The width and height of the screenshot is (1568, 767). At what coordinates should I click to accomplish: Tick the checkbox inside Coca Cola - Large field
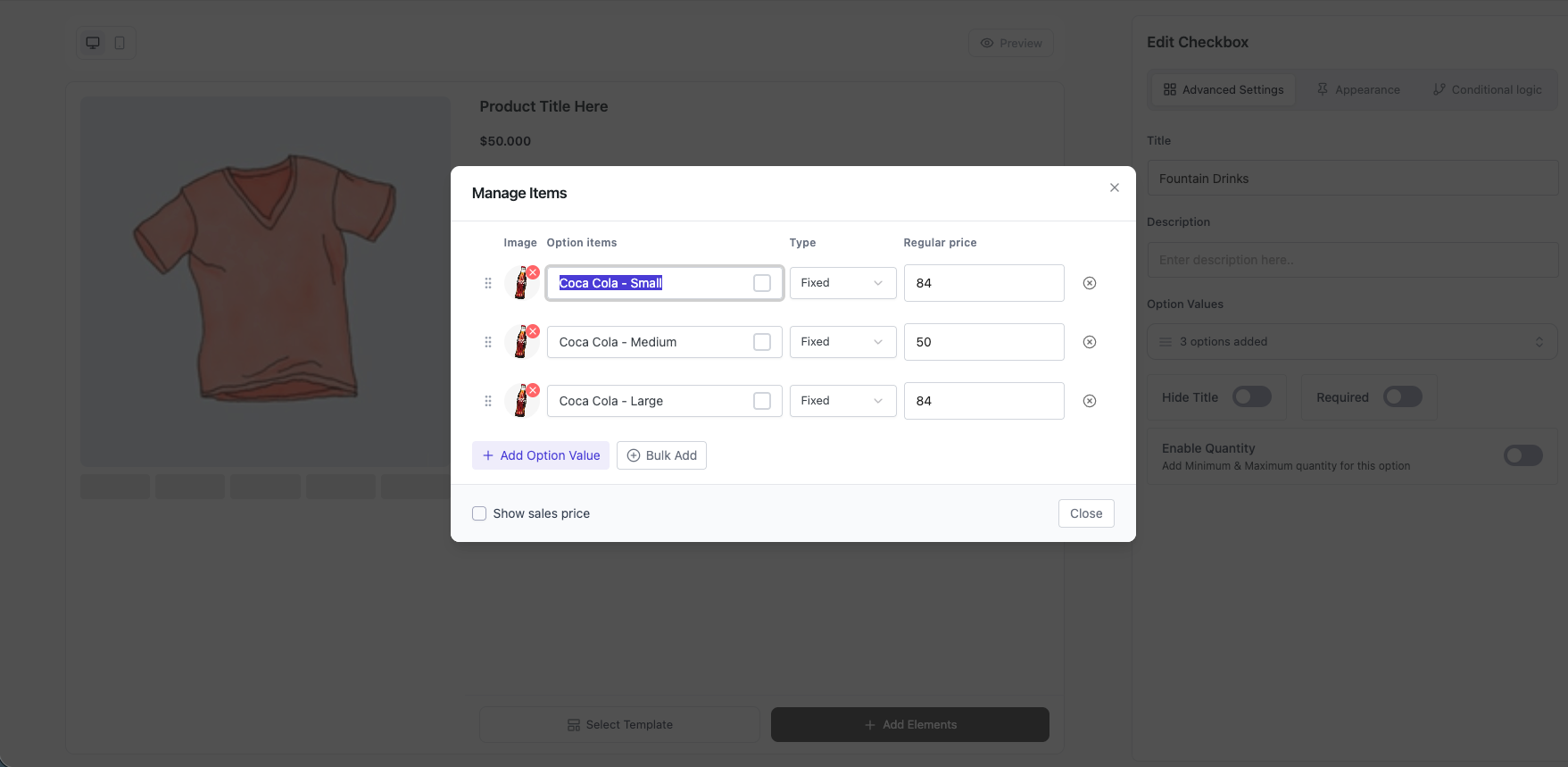click(x=762, y=401)
